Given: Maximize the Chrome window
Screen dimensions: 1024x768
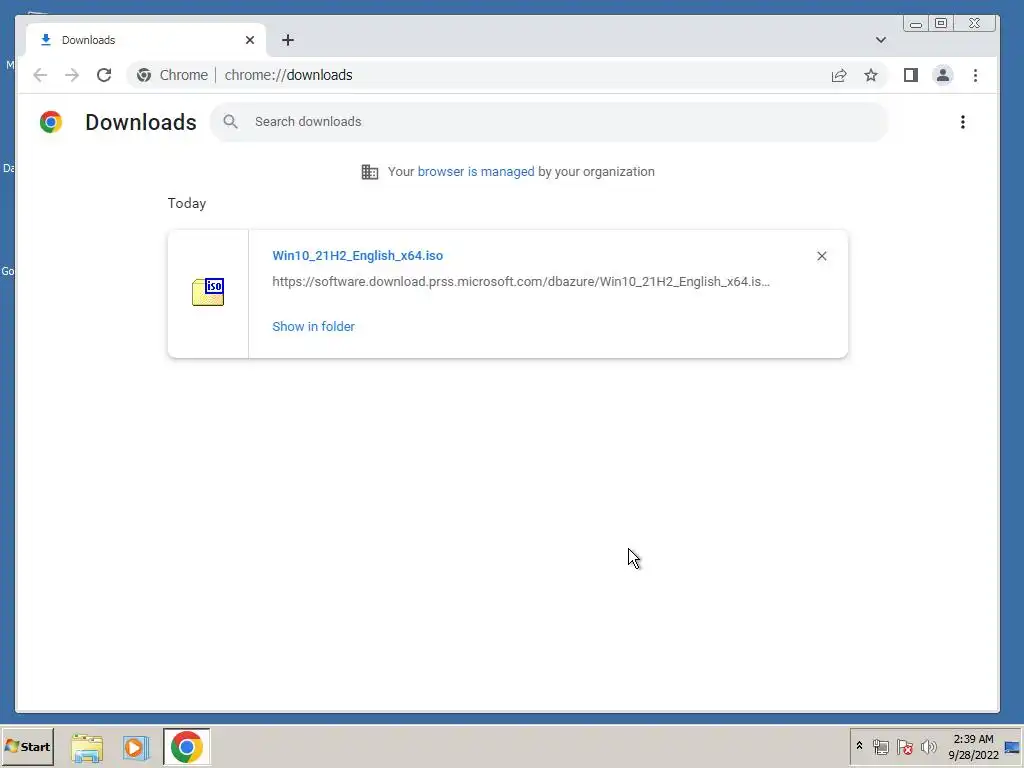Looking at the screenshot, I should pyautogui.click(x=940, y=24).
